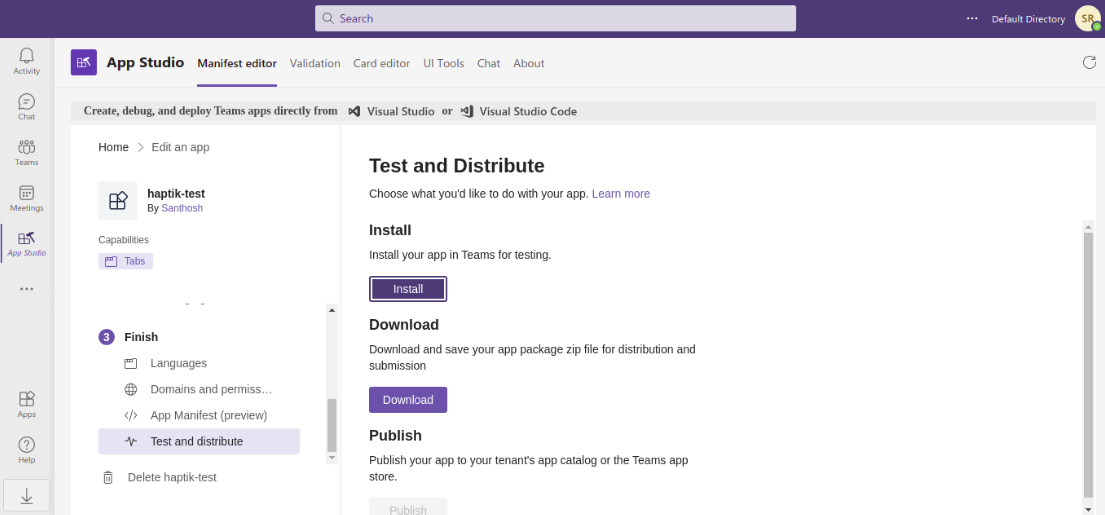The image size is (1105, 515).
Task: Click the haptik-test app icon
Action: (118, 201)
